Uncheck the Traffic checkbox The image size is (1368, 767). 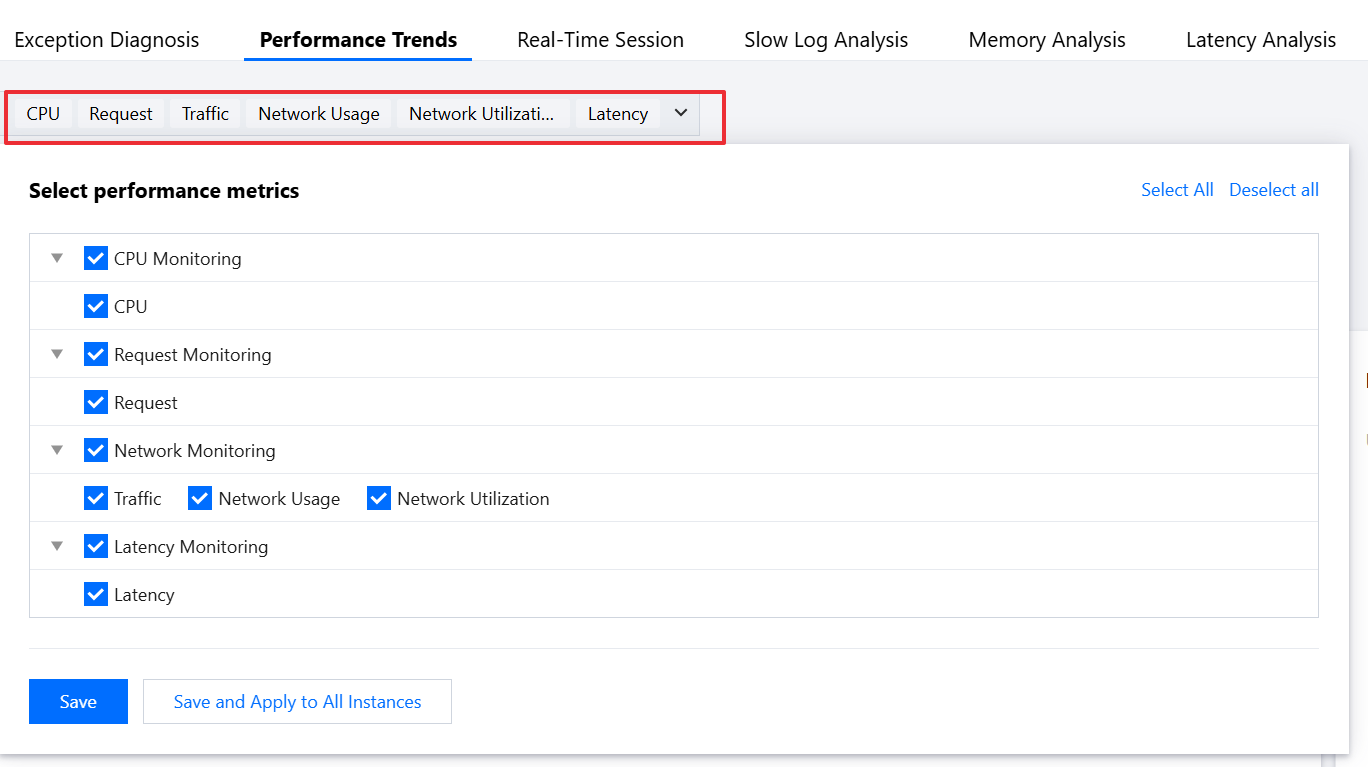pyautogui.click(x=96, y=498)
